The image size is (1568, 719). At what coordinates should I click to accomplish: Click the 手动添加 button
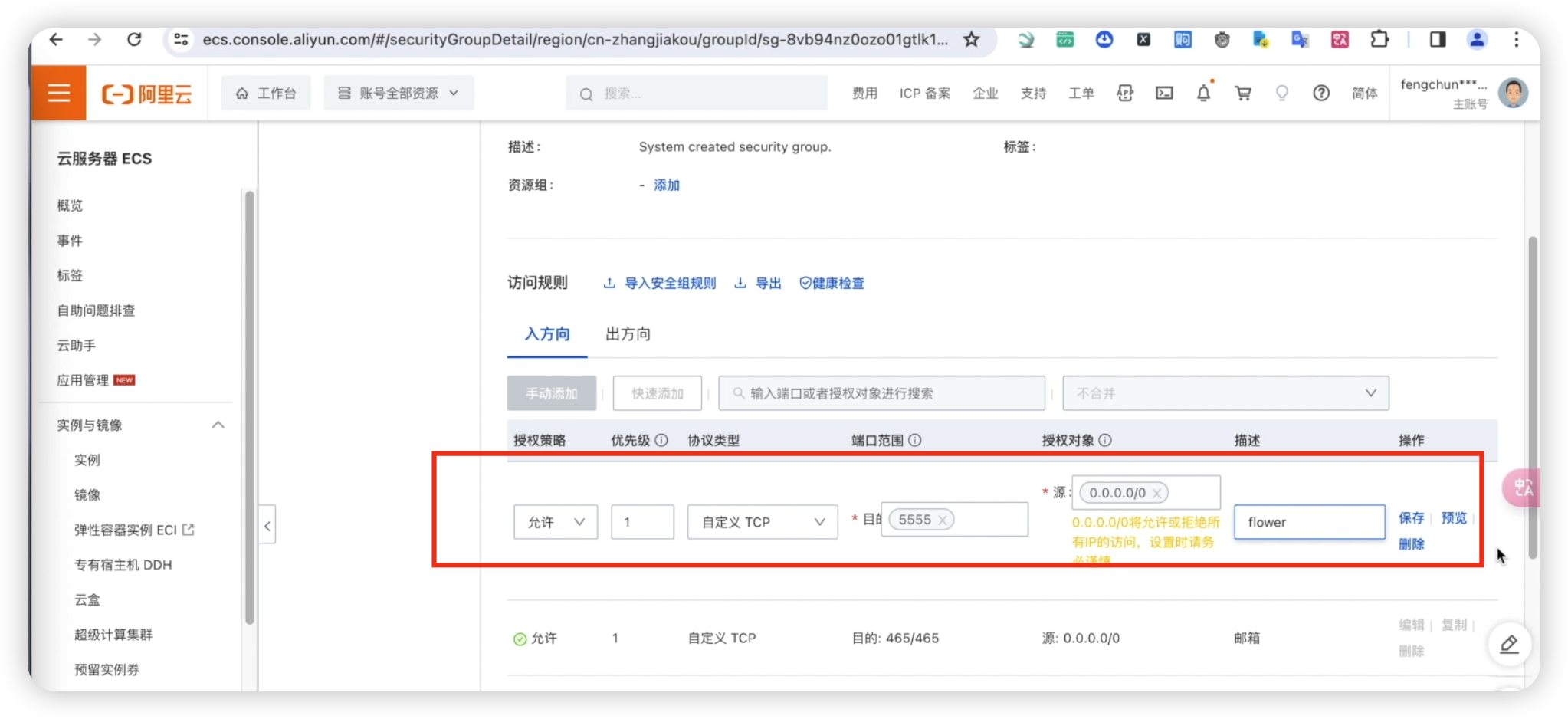[552, 393]
